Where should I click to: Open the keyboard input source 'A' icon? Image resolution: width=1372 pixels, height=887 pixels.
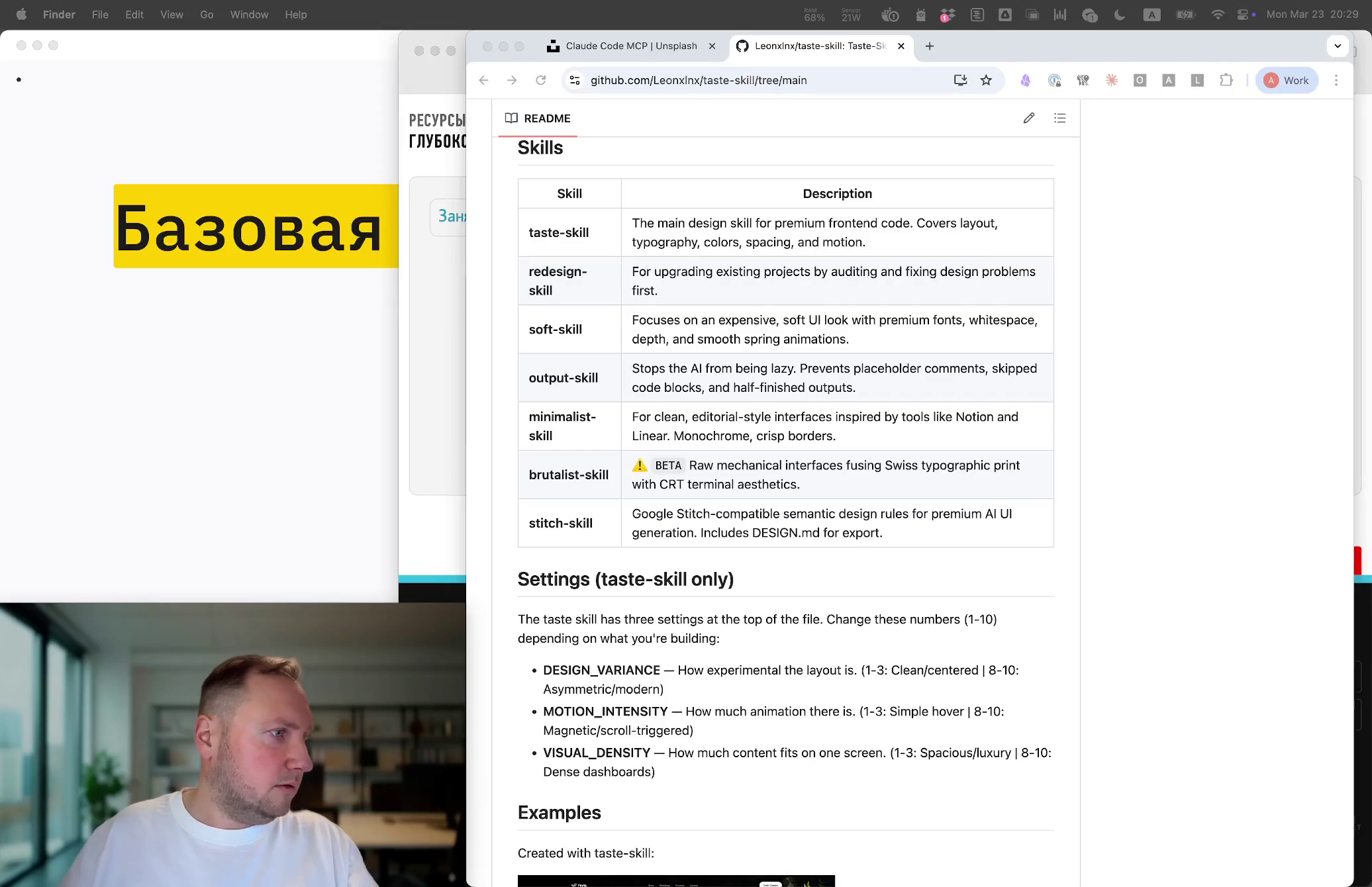pyautogui.click(x=1151, y=15)
